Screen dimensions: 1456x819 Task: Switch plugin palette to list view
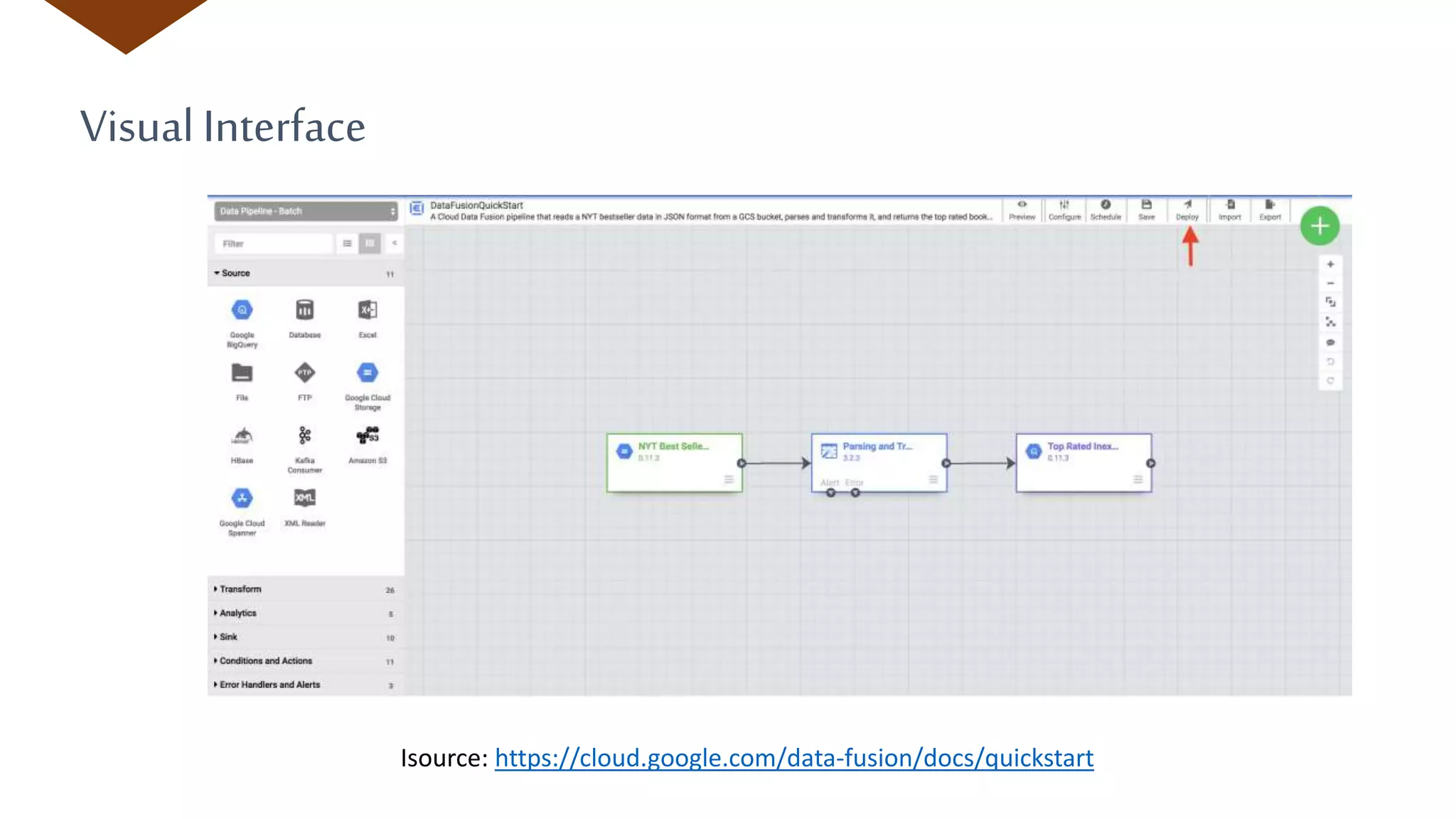(347, 243)
